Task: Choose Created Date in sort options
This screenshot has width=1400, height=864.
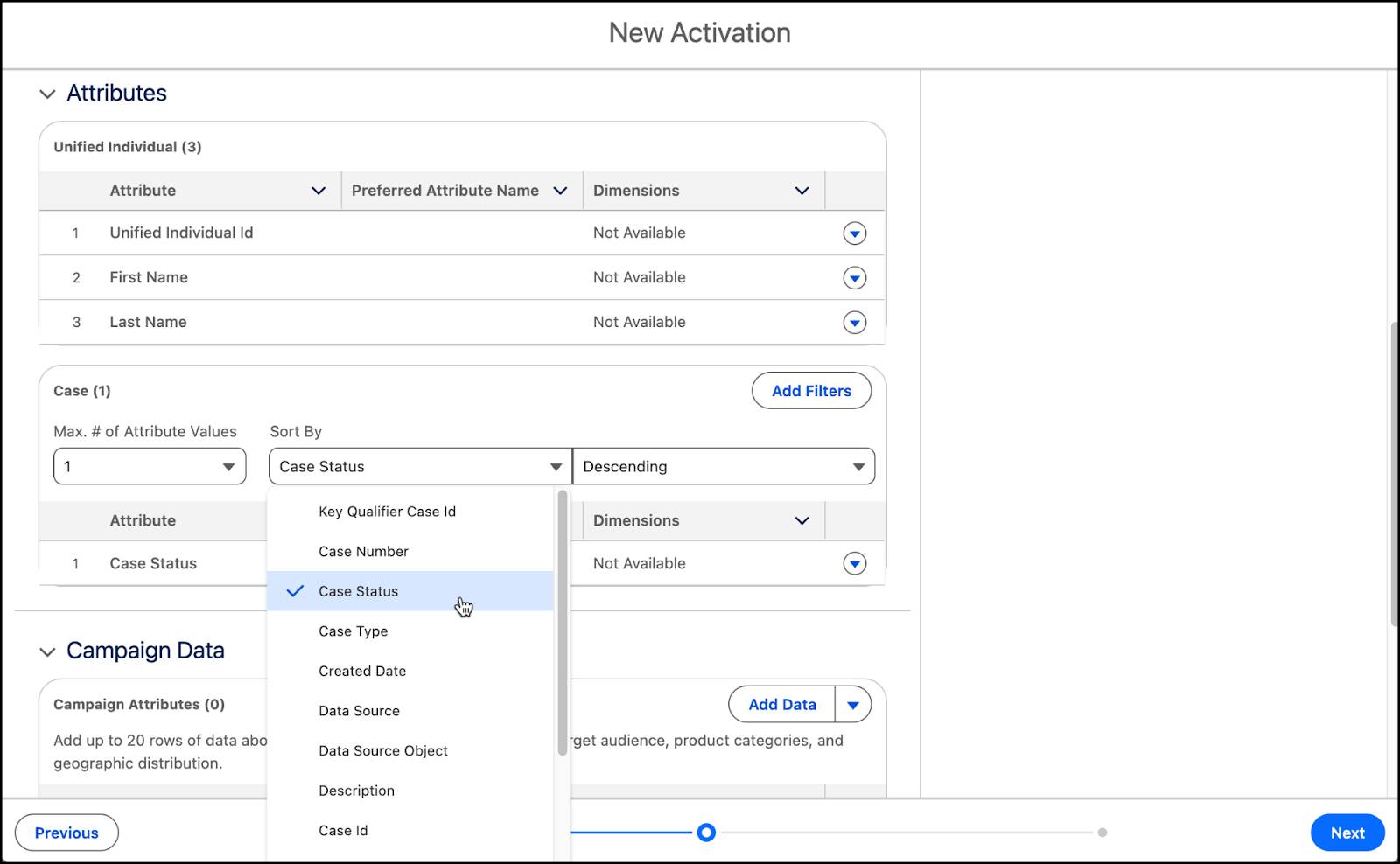Action: click(x=362, y=672)
